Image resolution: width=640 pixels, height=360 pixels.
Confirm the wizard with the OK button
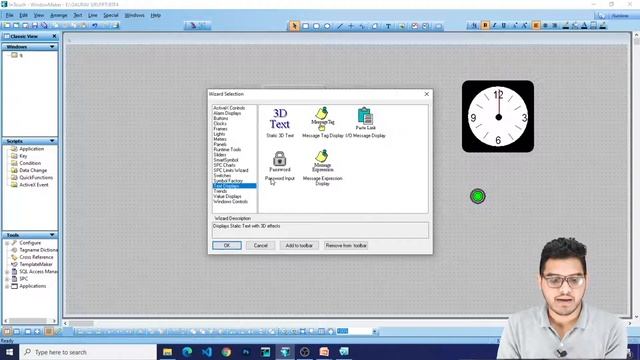227,245
